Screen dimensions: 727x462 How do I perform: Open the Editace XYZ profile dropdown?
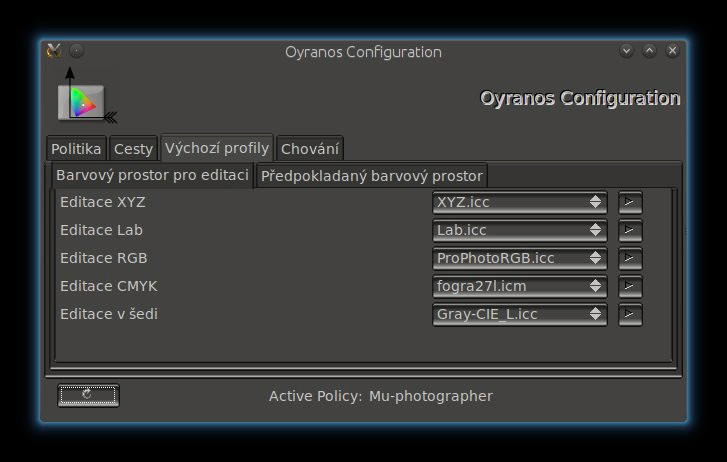[x=520, y=202]
